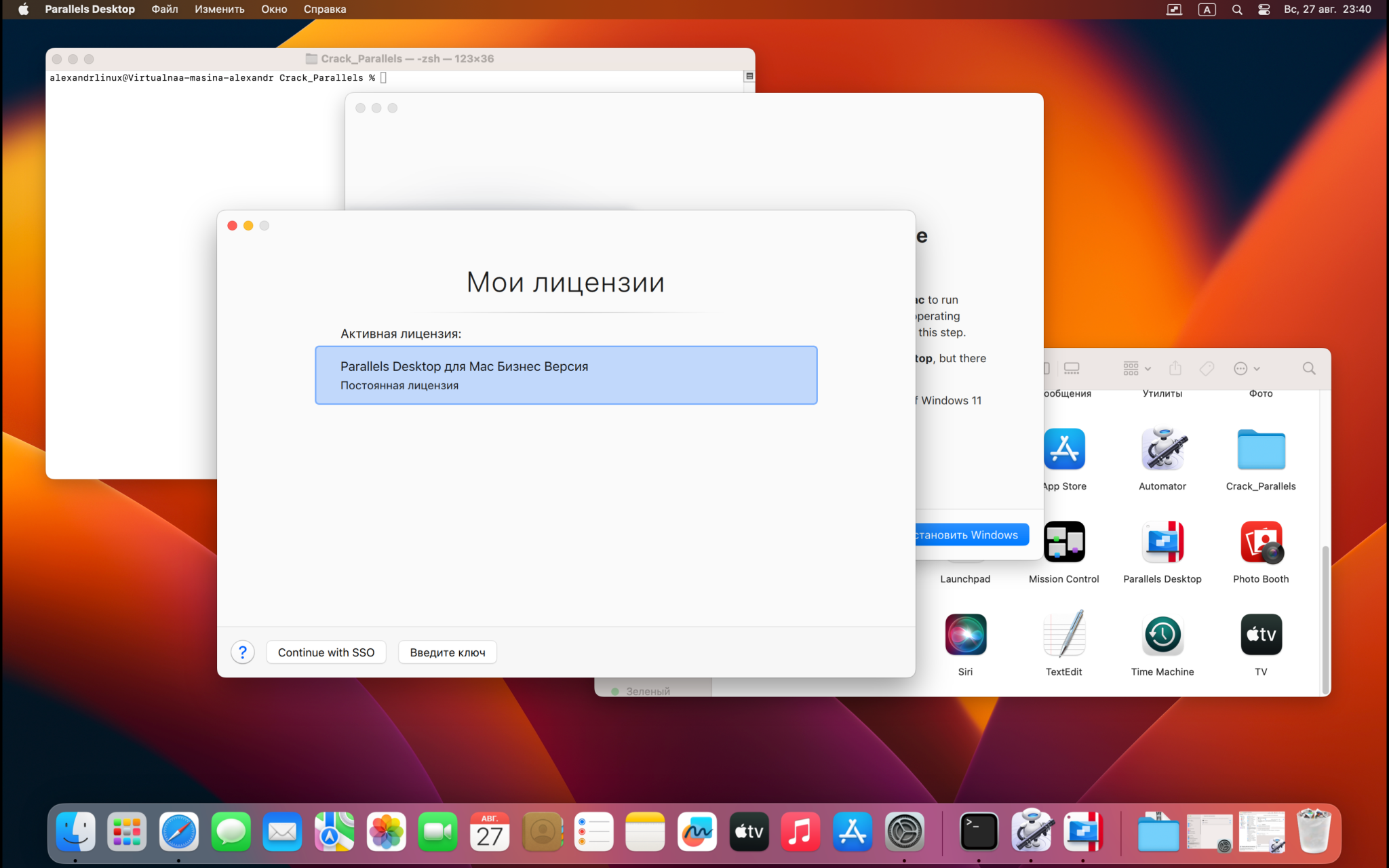
Task: Click the keyboard input source indicator
Action: point(1207,9)
